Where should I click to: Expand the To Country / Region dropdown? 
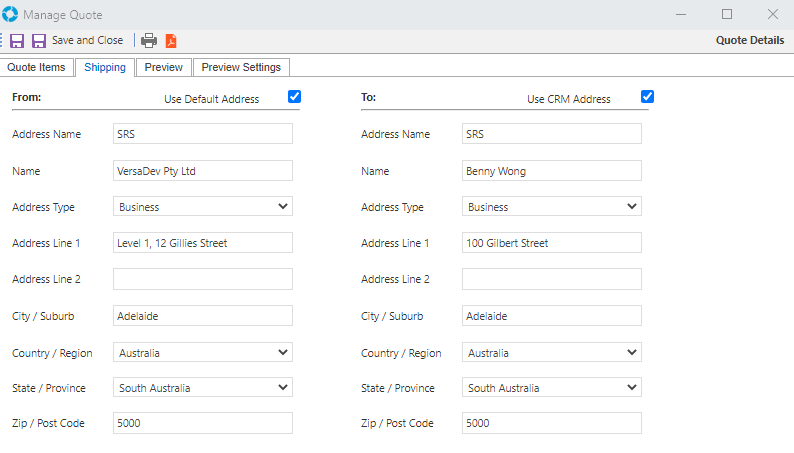[x=552, y=353]
